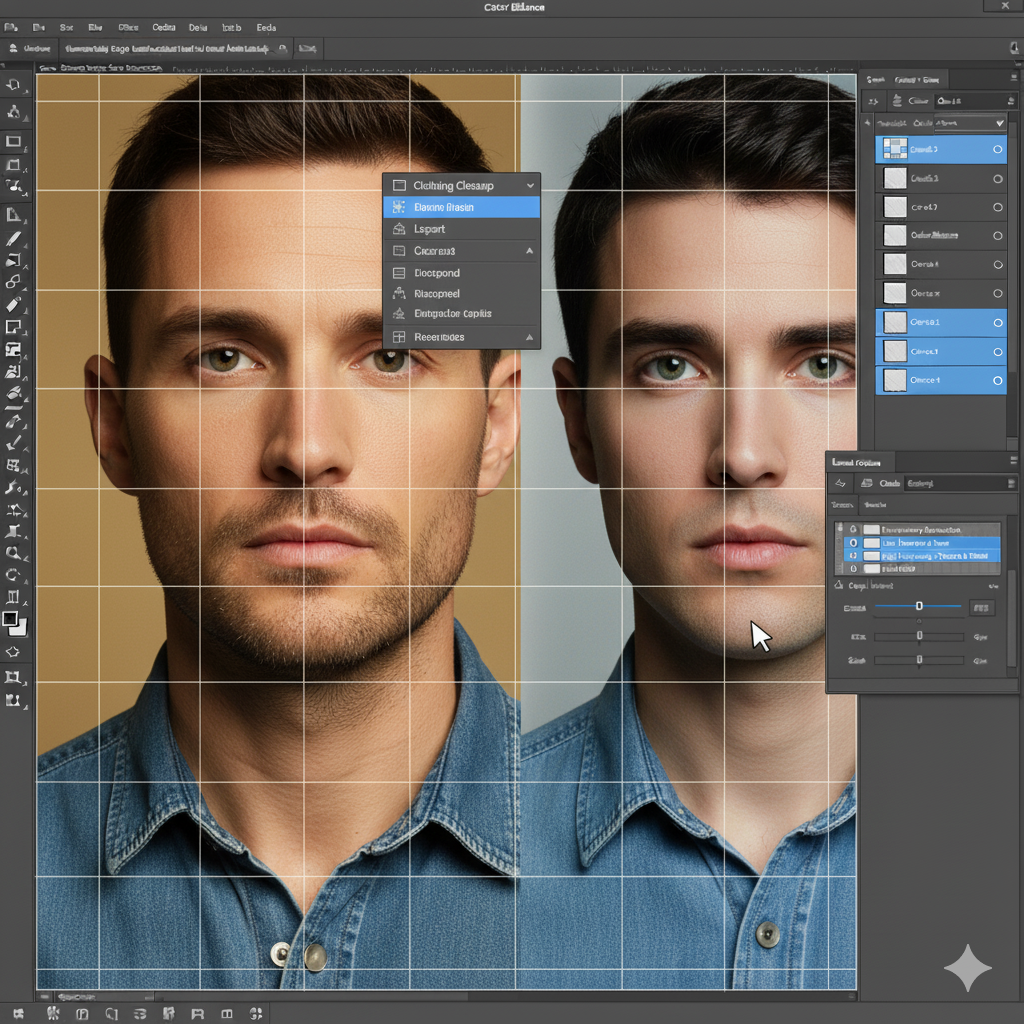Click the small button right of top slider
The image size is (1024, 1024).
click(x=982, y=607)
